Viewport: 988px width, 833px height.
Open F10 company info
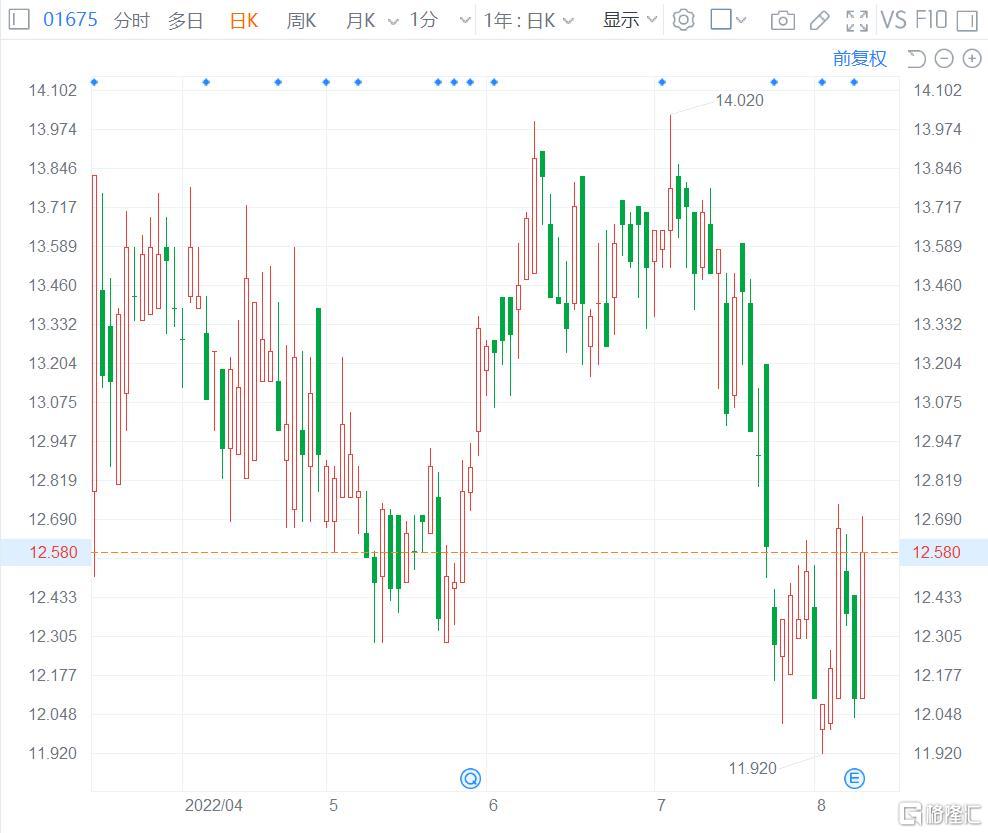[x=930, y=20]
